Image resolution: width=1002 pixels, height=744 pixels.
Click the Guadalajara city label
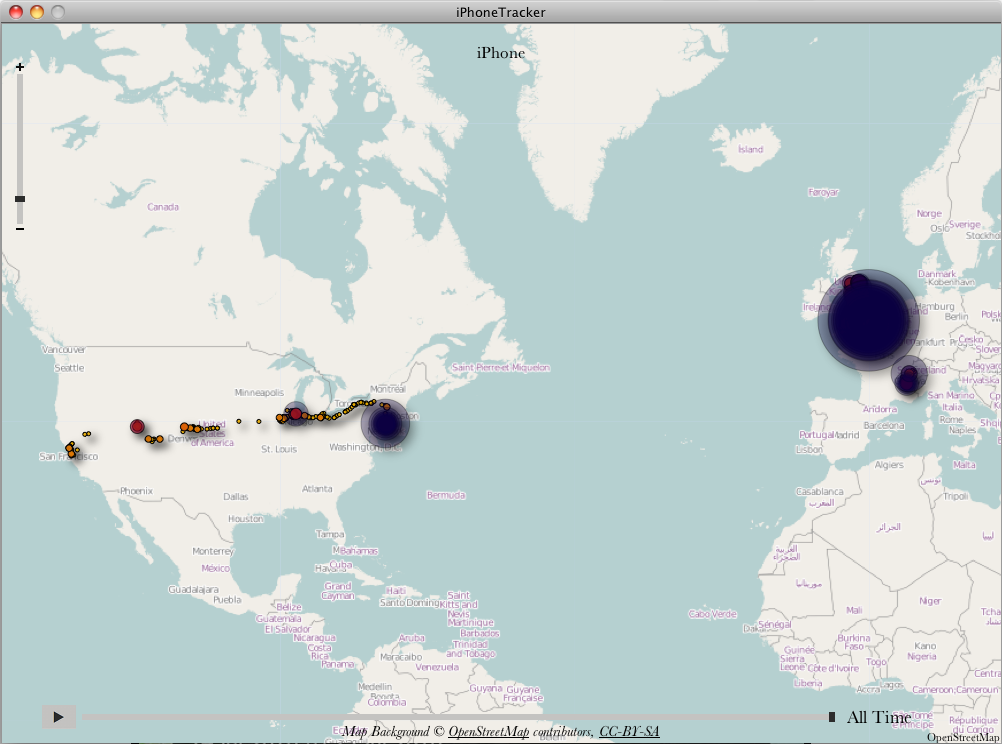[193, 589]
